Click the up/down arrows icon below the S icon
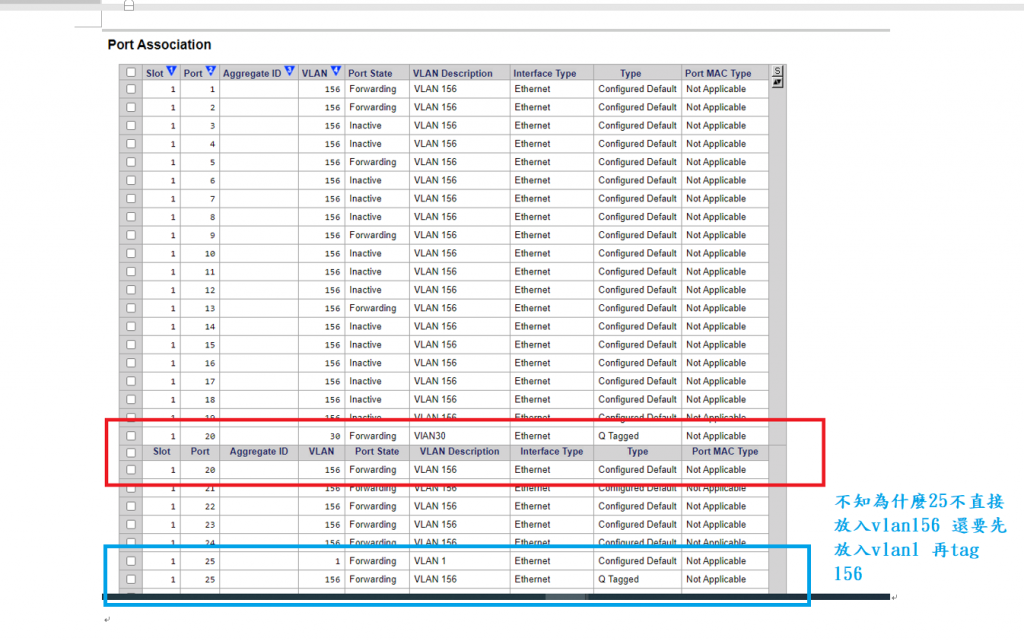The image size is (1024, 641). (777, 83)
